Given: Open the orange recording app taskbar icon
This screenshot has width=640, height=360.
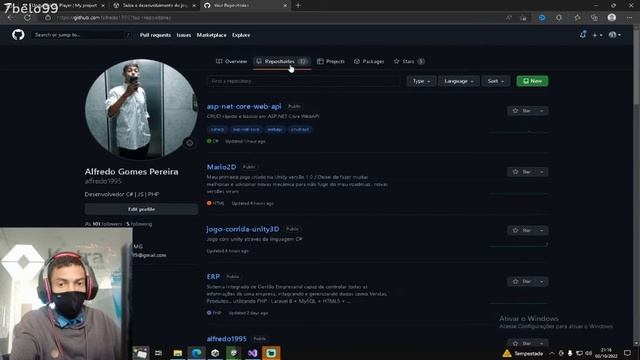Looking at the screenshot, I should (271, 353).
